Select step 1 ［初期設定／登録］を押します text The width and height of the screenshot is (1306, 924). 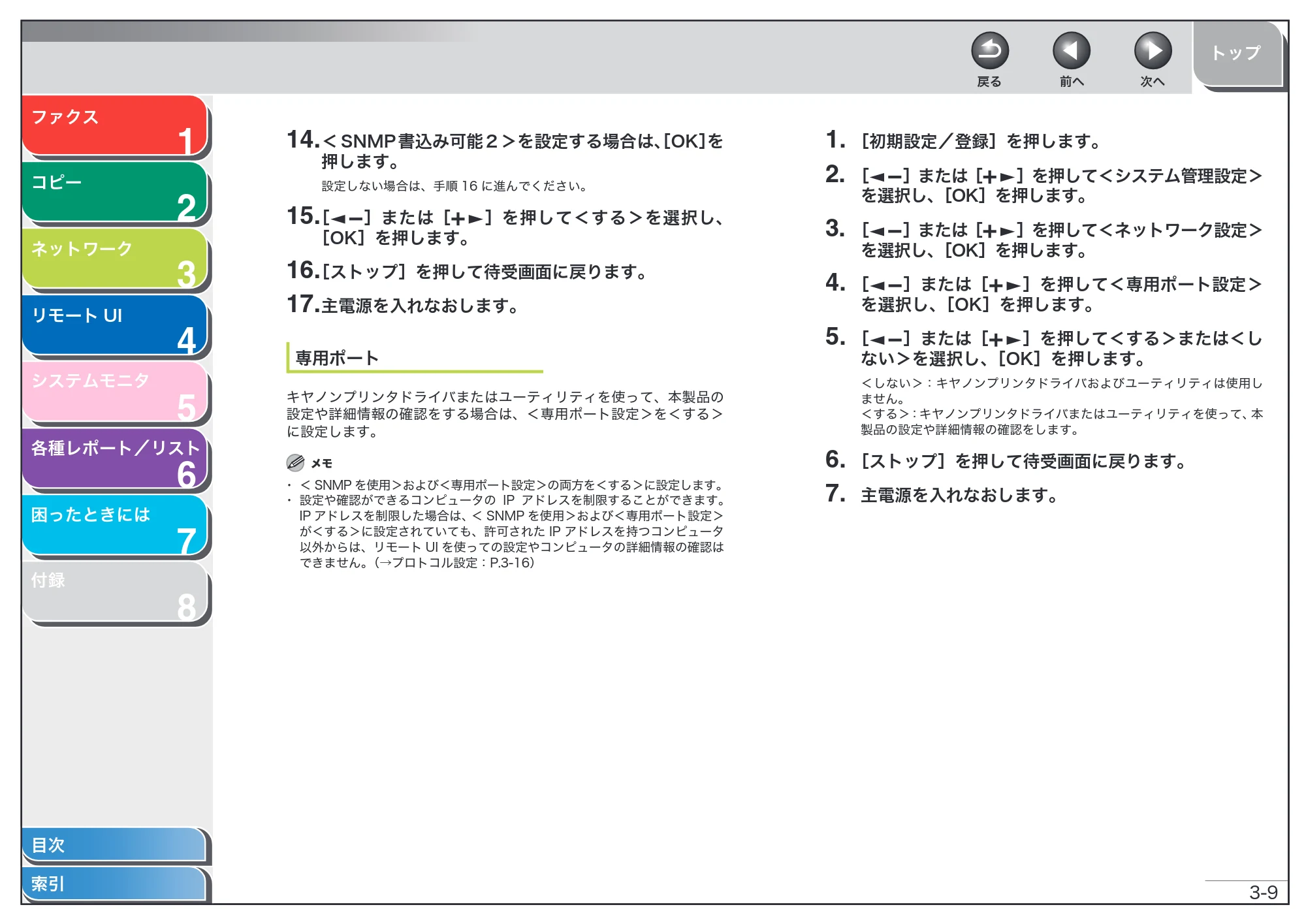click(981, 141)
